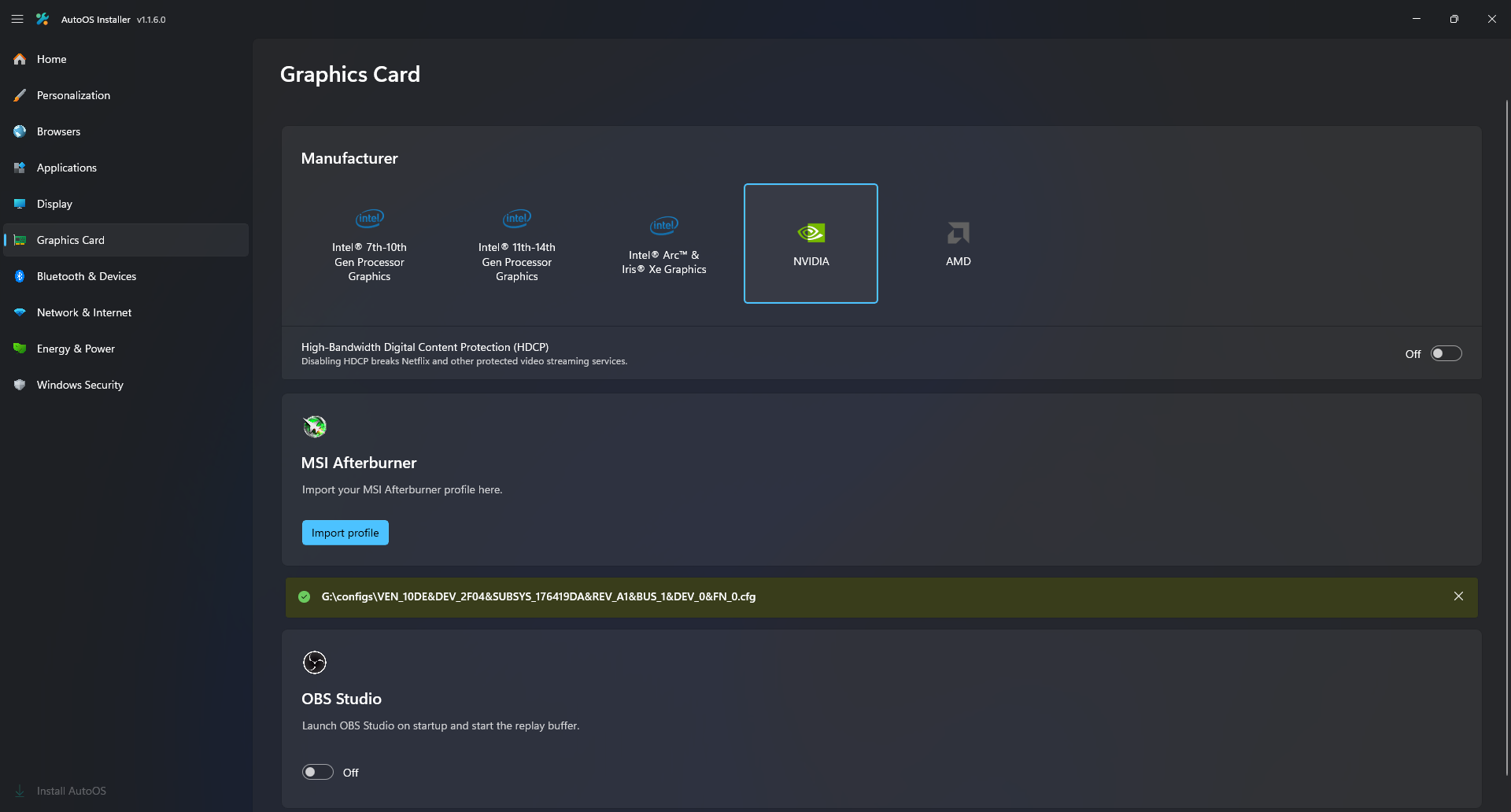The image size is (1511, 812).
Task: Click the Display monitor icon
Action: click(x=20, y=204)
